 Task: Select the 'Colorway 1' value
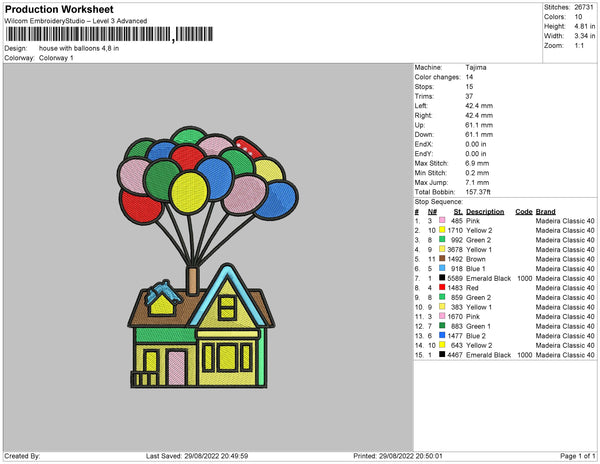coord(56,58)
